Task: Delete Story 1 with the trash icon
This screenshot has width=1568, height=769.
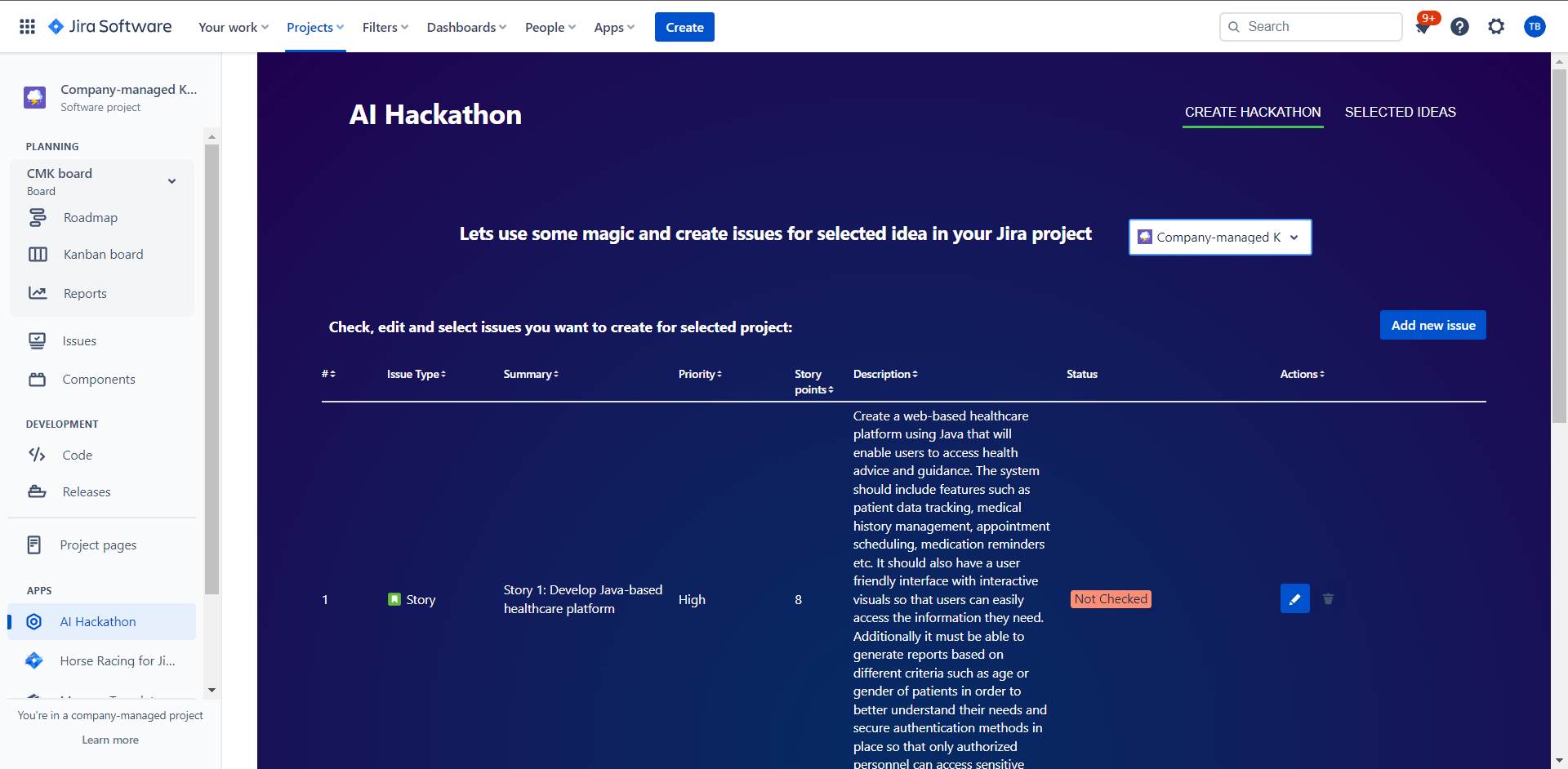Action: [x=1328, y=598]
